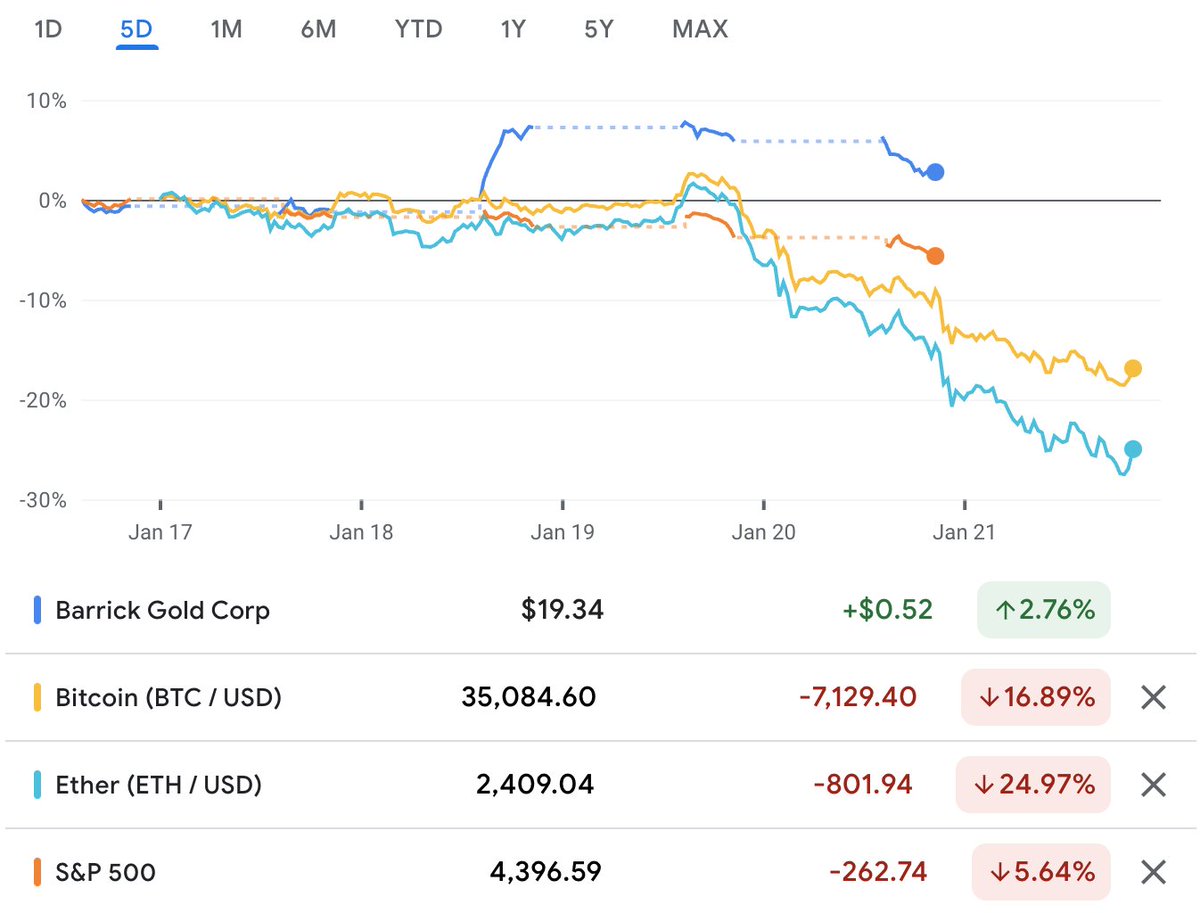Select the 1D time range tab
The width and height of the screenshot is (1200, 913).
point(48,29)
